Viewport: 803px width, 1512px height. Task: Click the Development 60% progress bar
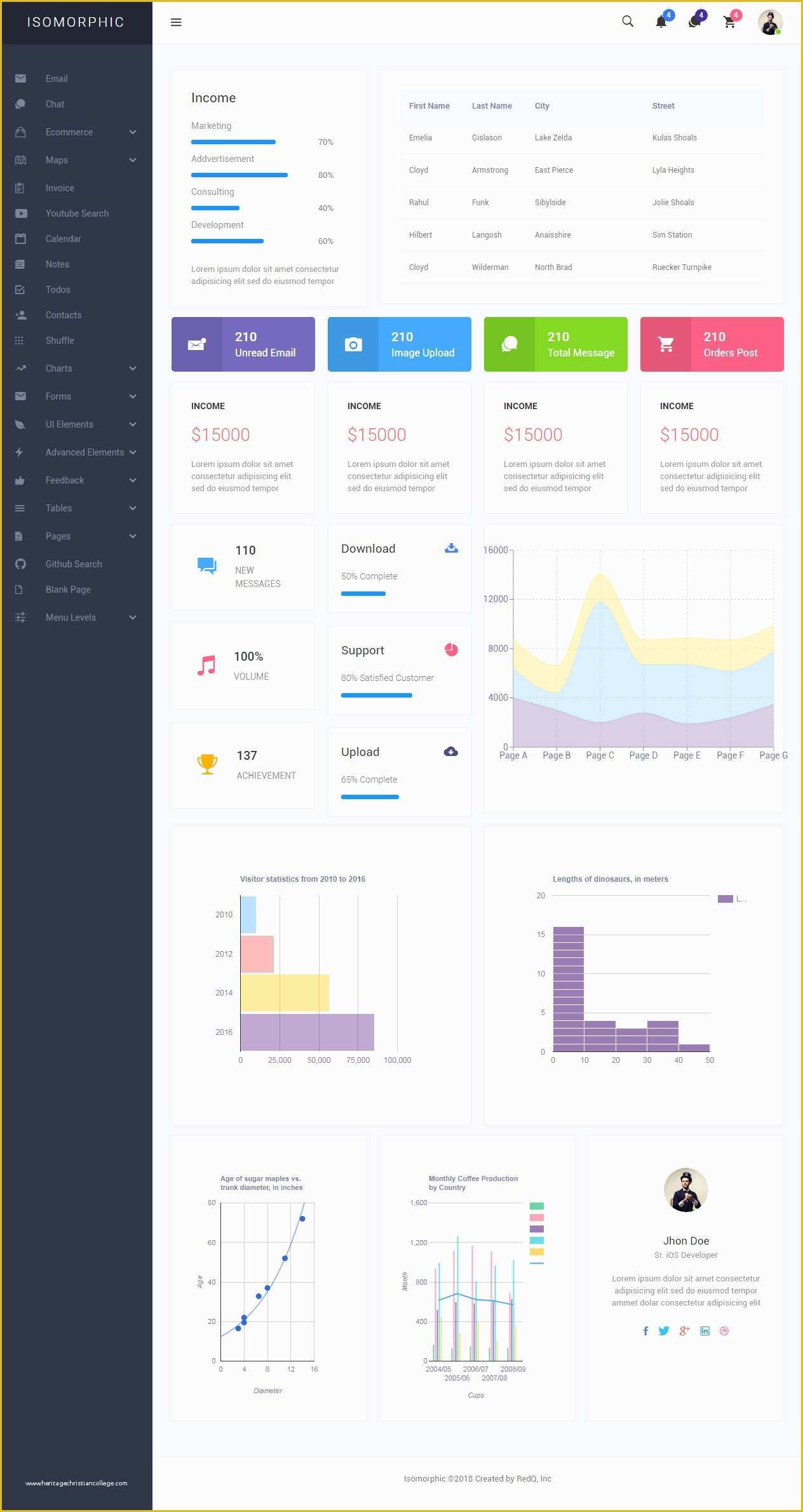(x=227, y=241)
